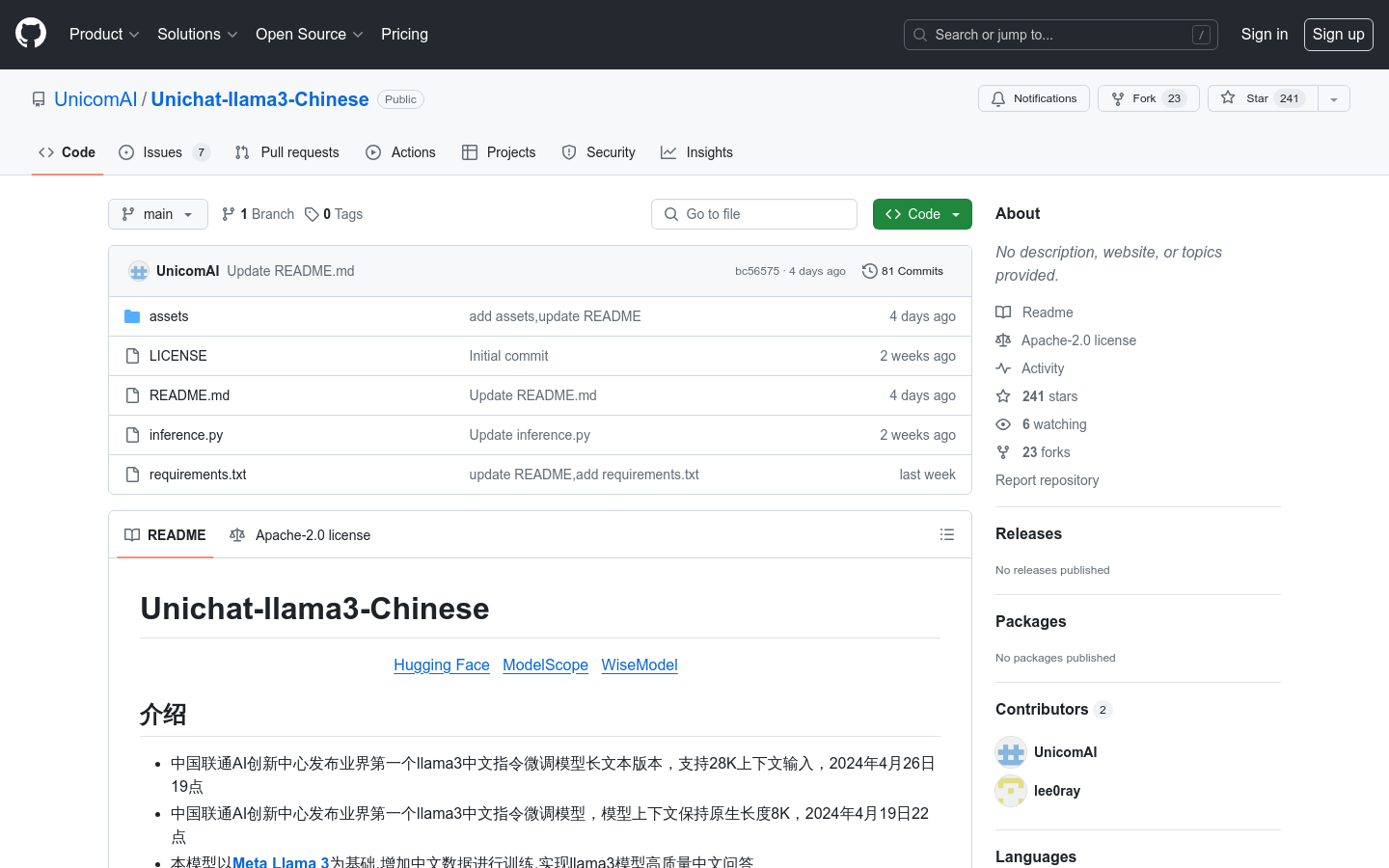Open the Releases heading link
Screen dimensions: 1389x868
pyautogui.click(x=1028, y=533)
